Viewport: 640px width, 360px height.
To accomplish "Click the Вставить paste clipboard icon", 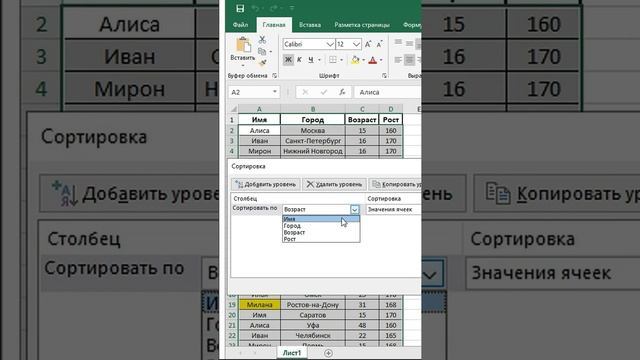I will [x=243, y=45].
